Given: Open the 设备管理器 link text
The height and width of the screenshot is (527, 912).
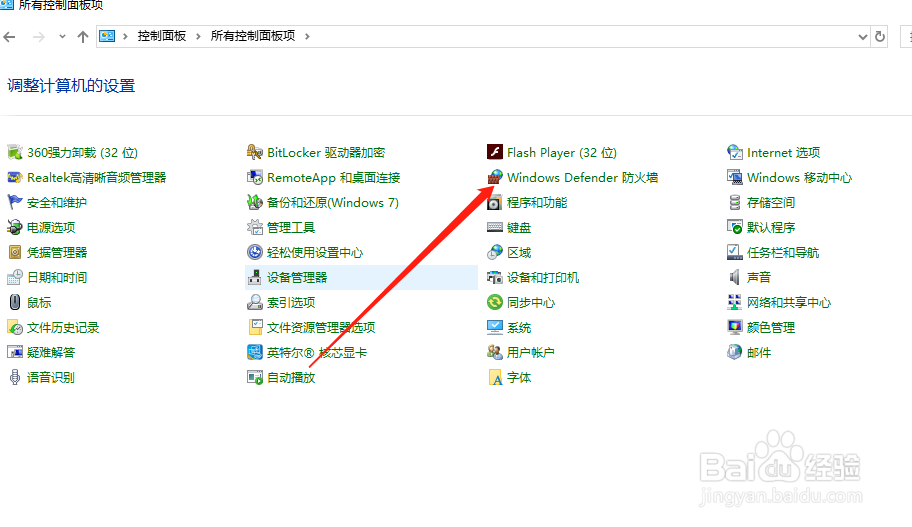Looking at the screenshot, I should click(297, 277).
